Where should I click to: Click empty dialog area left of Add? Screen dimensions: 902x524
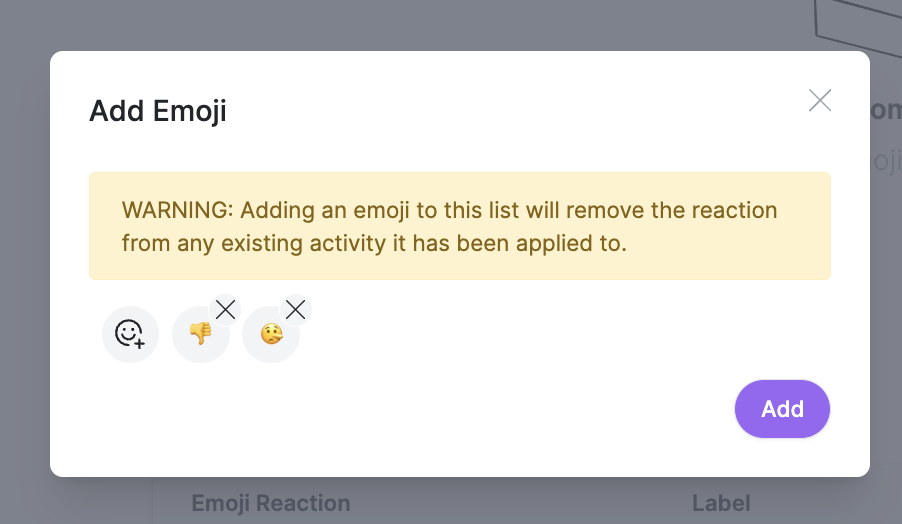tap(403, 409)
